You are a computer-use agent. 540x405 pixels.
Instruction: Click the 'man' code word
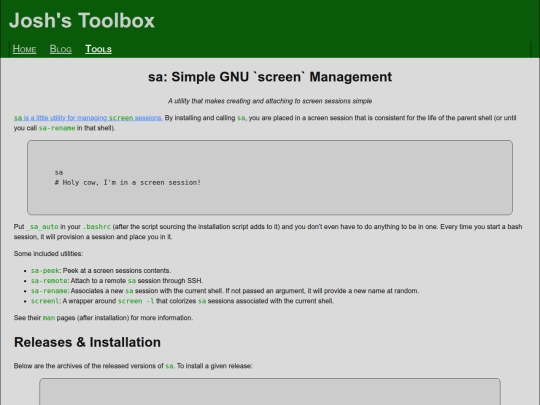[49, 318]
